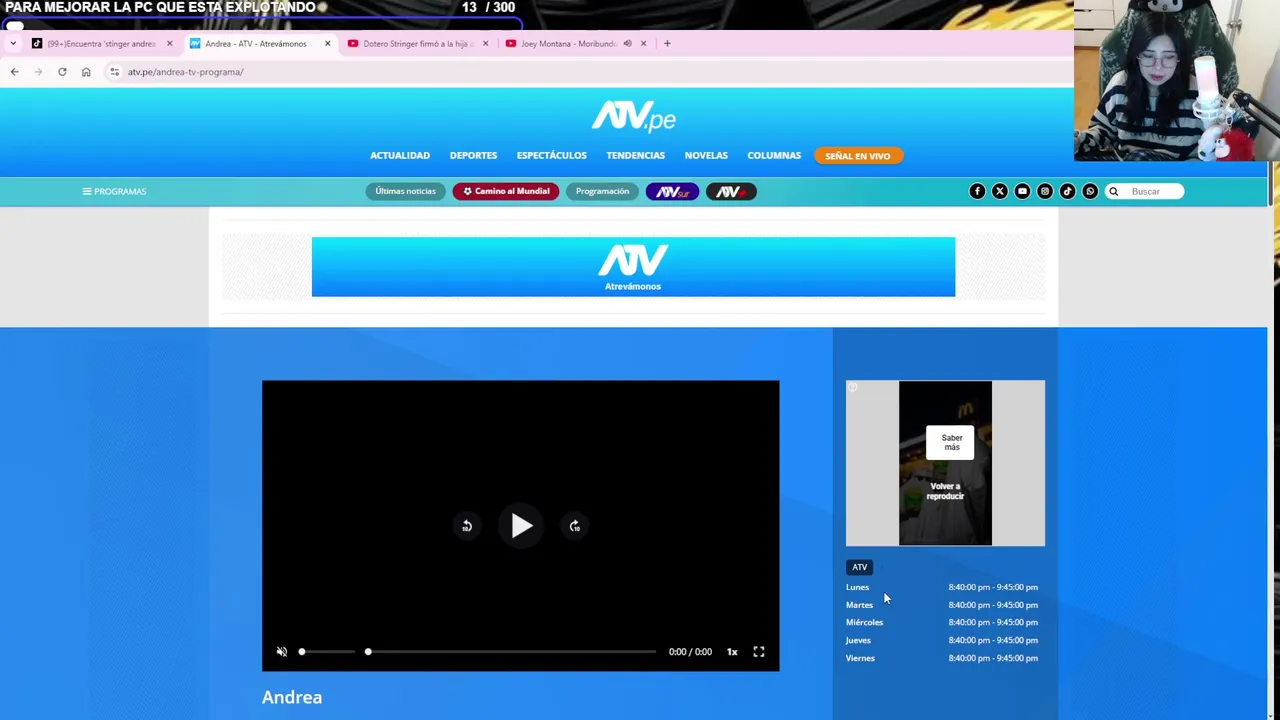
Task: Select the ATV channel schedule tab
Action: [x=859, y=567]
